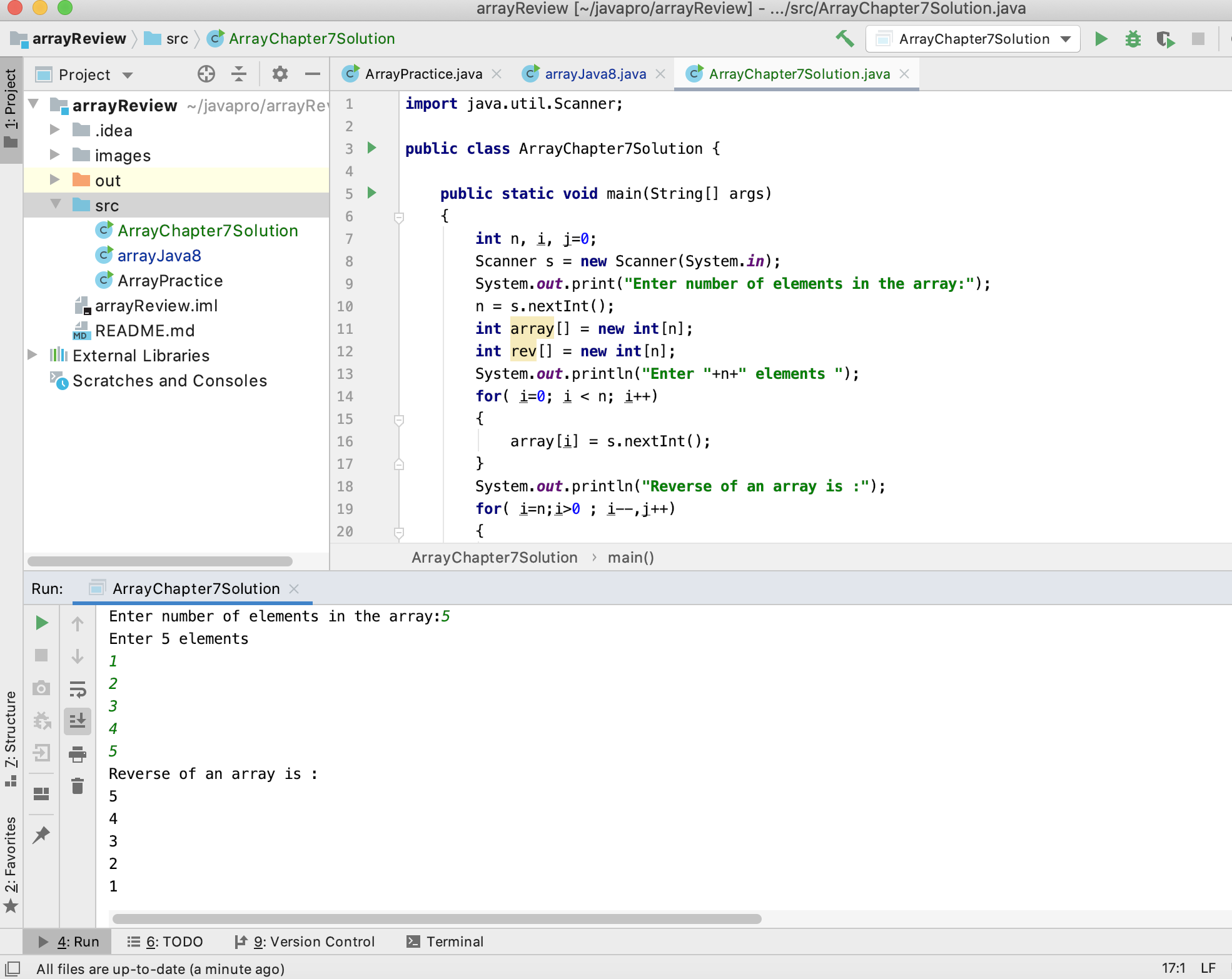The height and width of the screenshot is (979, 1232).
Task: Toggle scroll to end in console
Action: point(78,721)
